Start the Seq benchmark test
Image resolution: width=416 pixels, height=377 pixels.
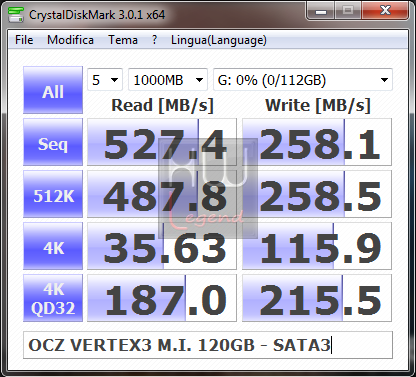coord(53,142)
